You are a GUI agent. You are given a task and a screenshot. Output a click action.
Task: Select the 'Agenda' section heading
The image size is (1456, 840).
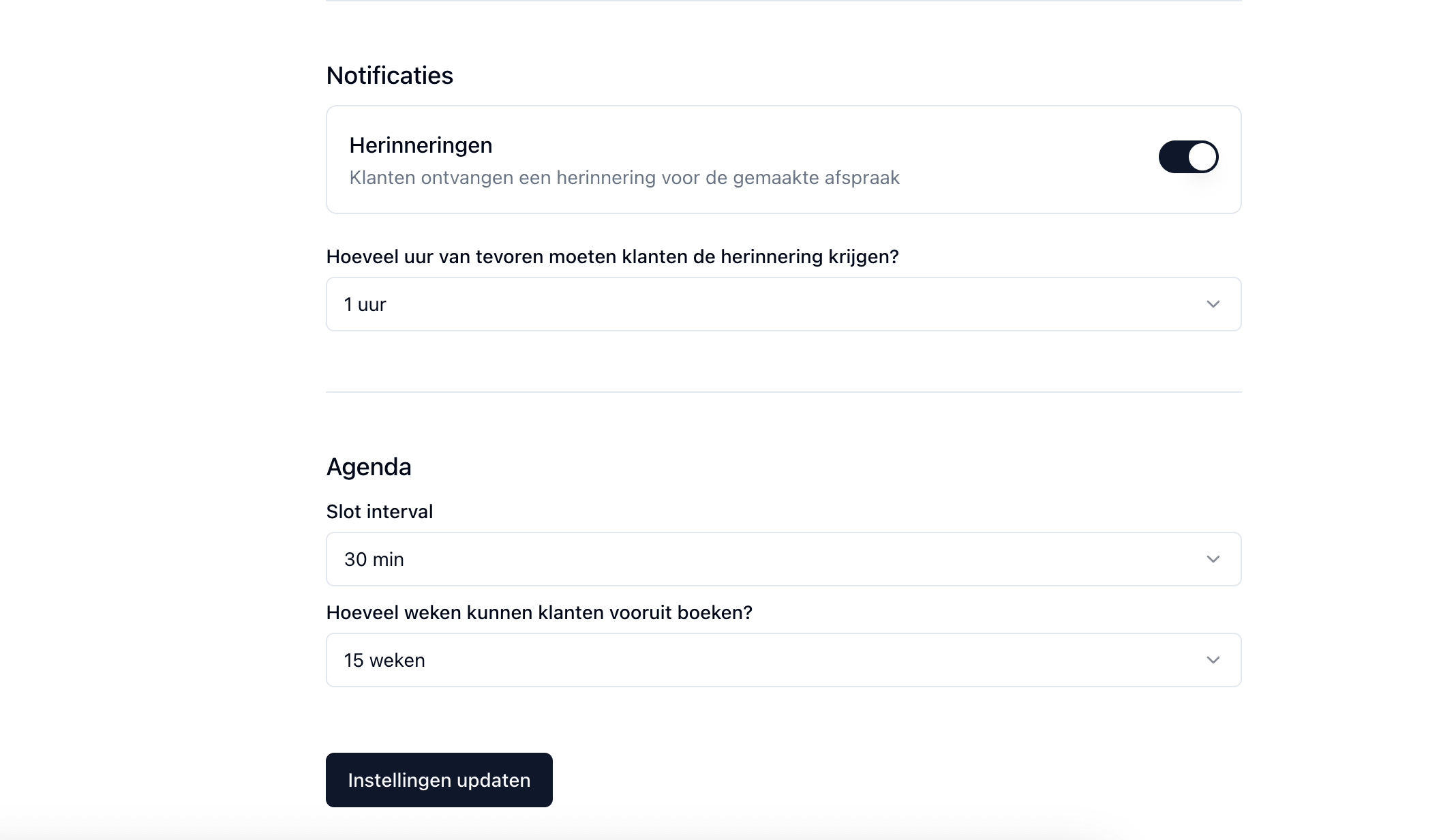point(369,467)
